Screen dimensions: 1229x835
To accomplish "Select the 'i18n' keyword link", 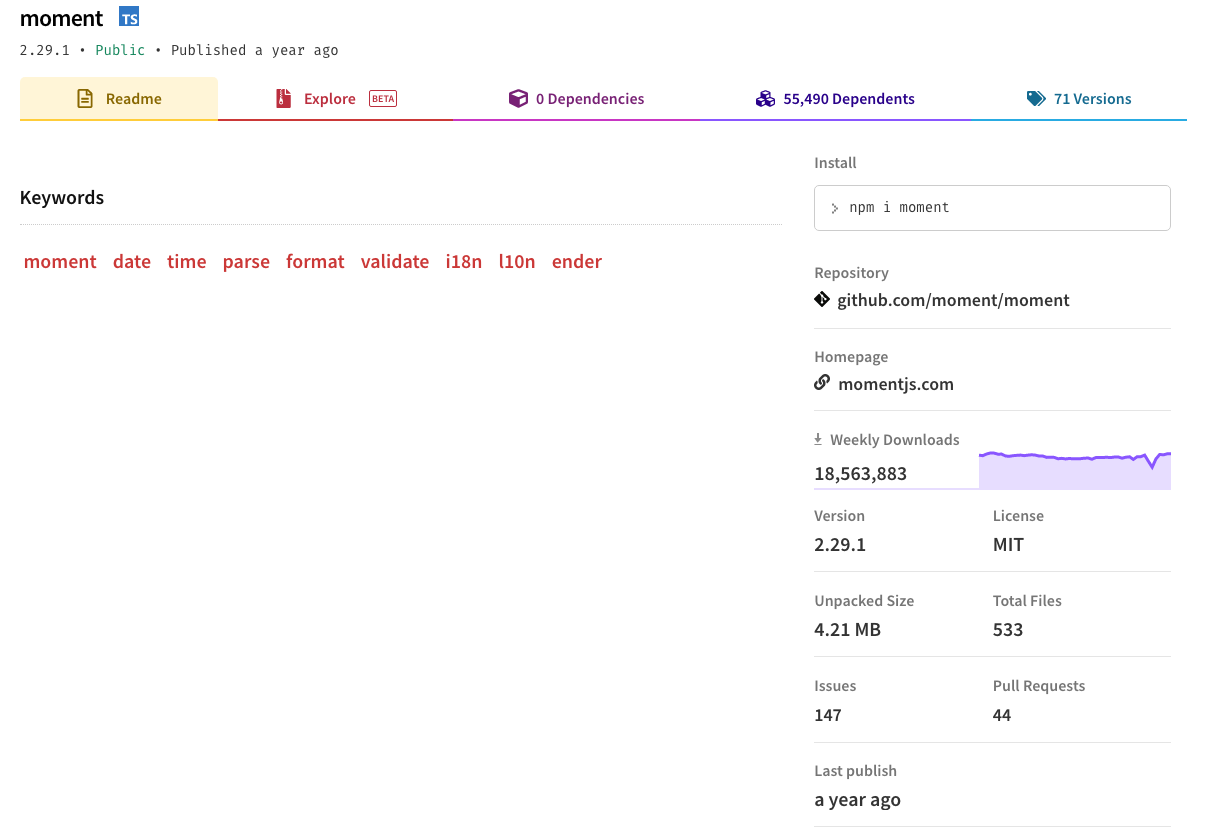I will pyautogui.click(x=464, y=262).
